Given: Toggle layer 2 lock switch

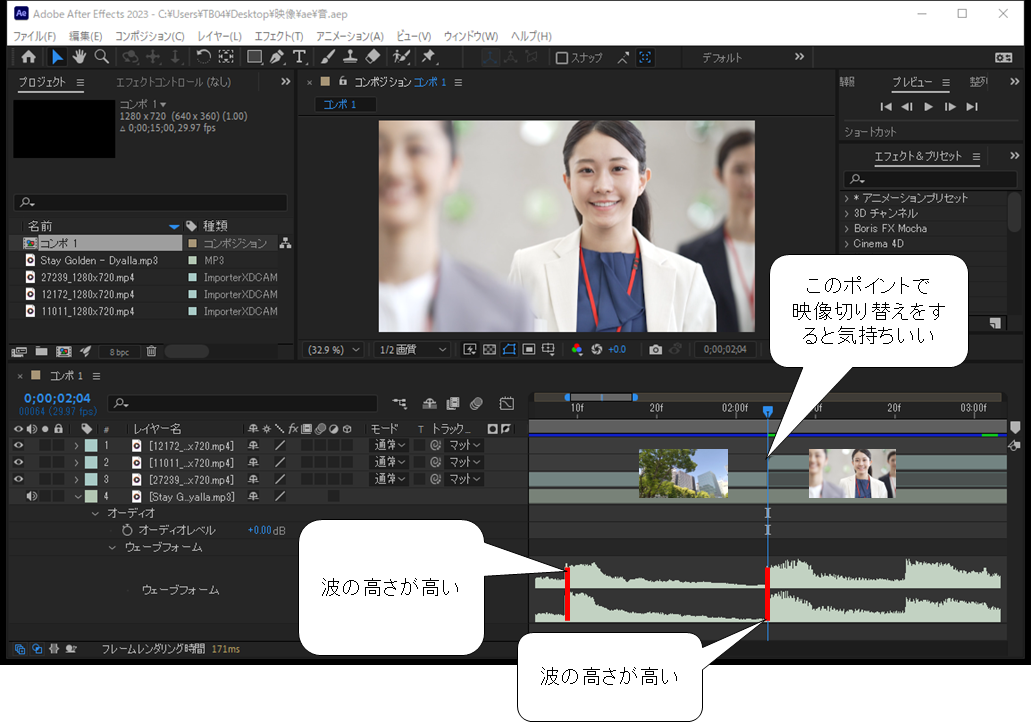Looking at the screenshot, I should 59,462.
